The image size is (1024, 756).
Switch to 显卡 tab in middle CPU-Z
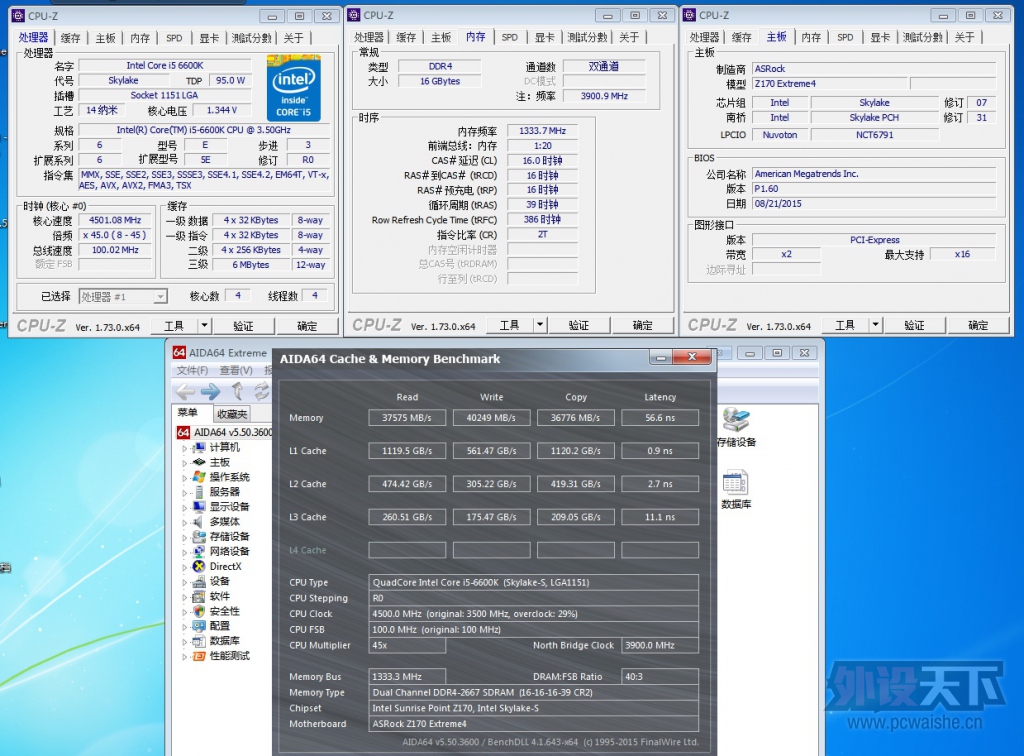(545, 37)
